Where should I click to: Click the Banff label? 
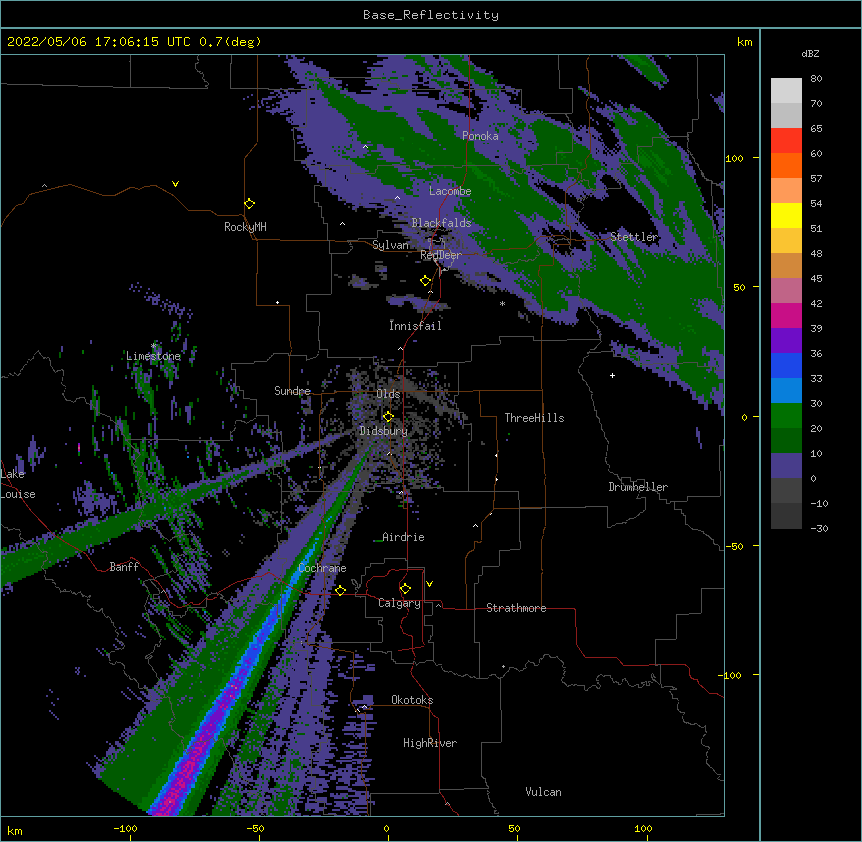click(124, 567)
